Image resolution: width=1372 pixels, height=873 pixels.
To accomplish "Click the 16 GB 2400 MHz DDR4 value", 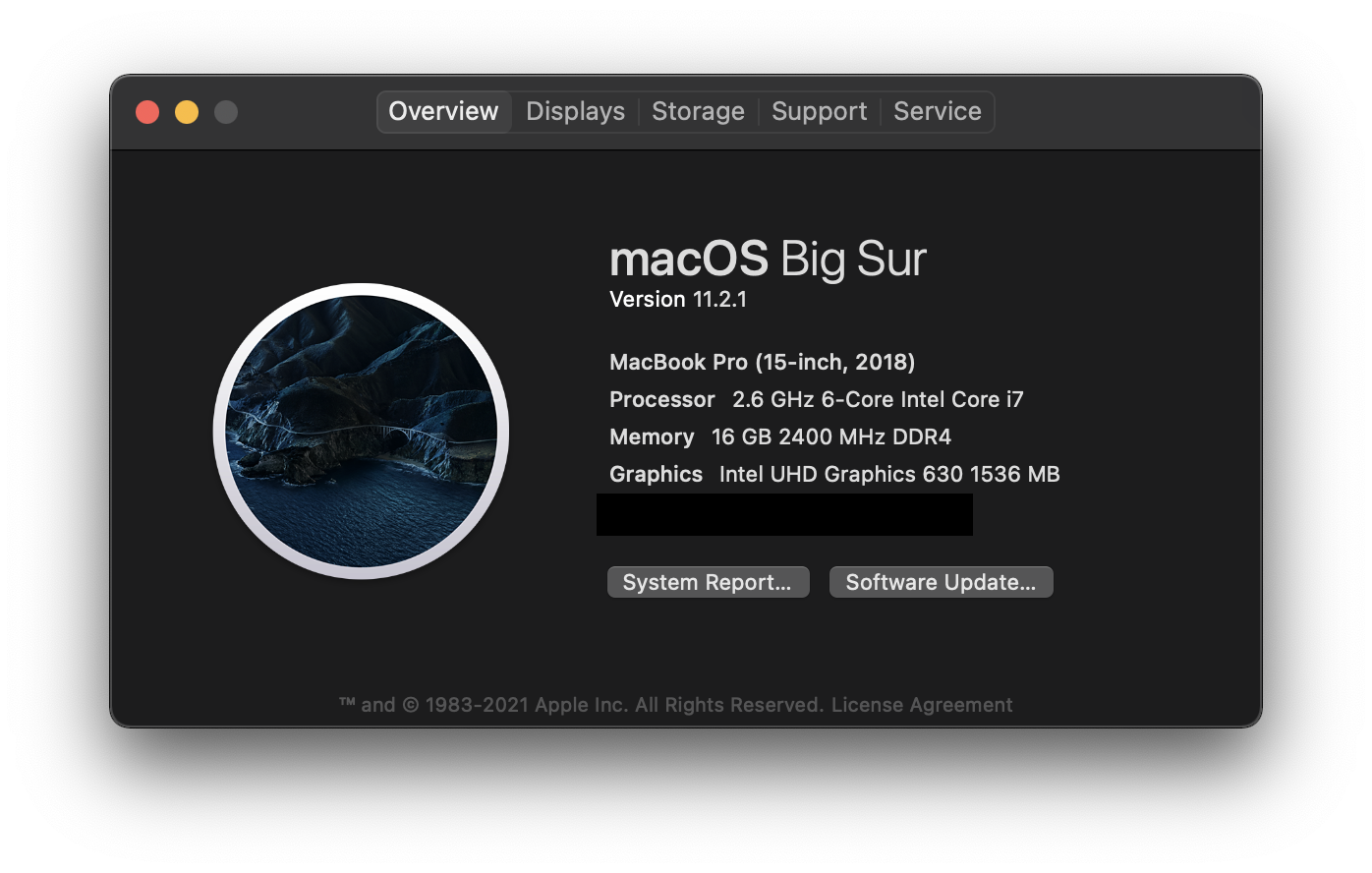I will pos(831,436).
